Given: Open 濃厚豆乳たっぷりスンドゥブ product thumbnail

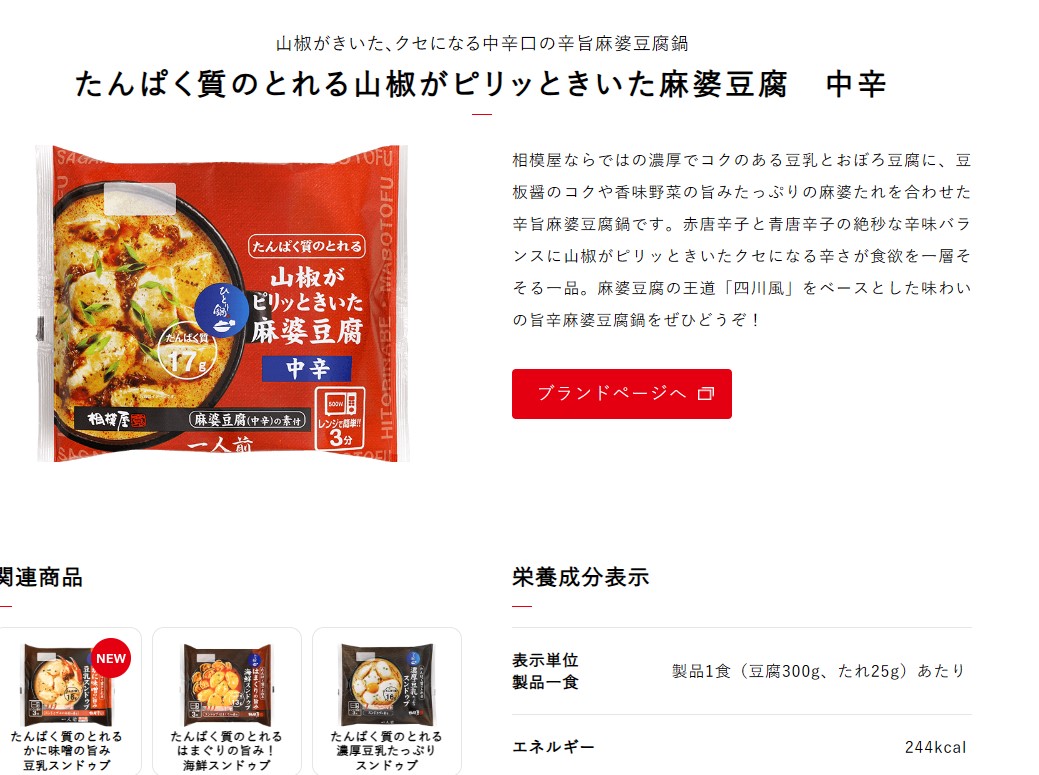Looking at the screenshot, I should click(x=387, y=685).
